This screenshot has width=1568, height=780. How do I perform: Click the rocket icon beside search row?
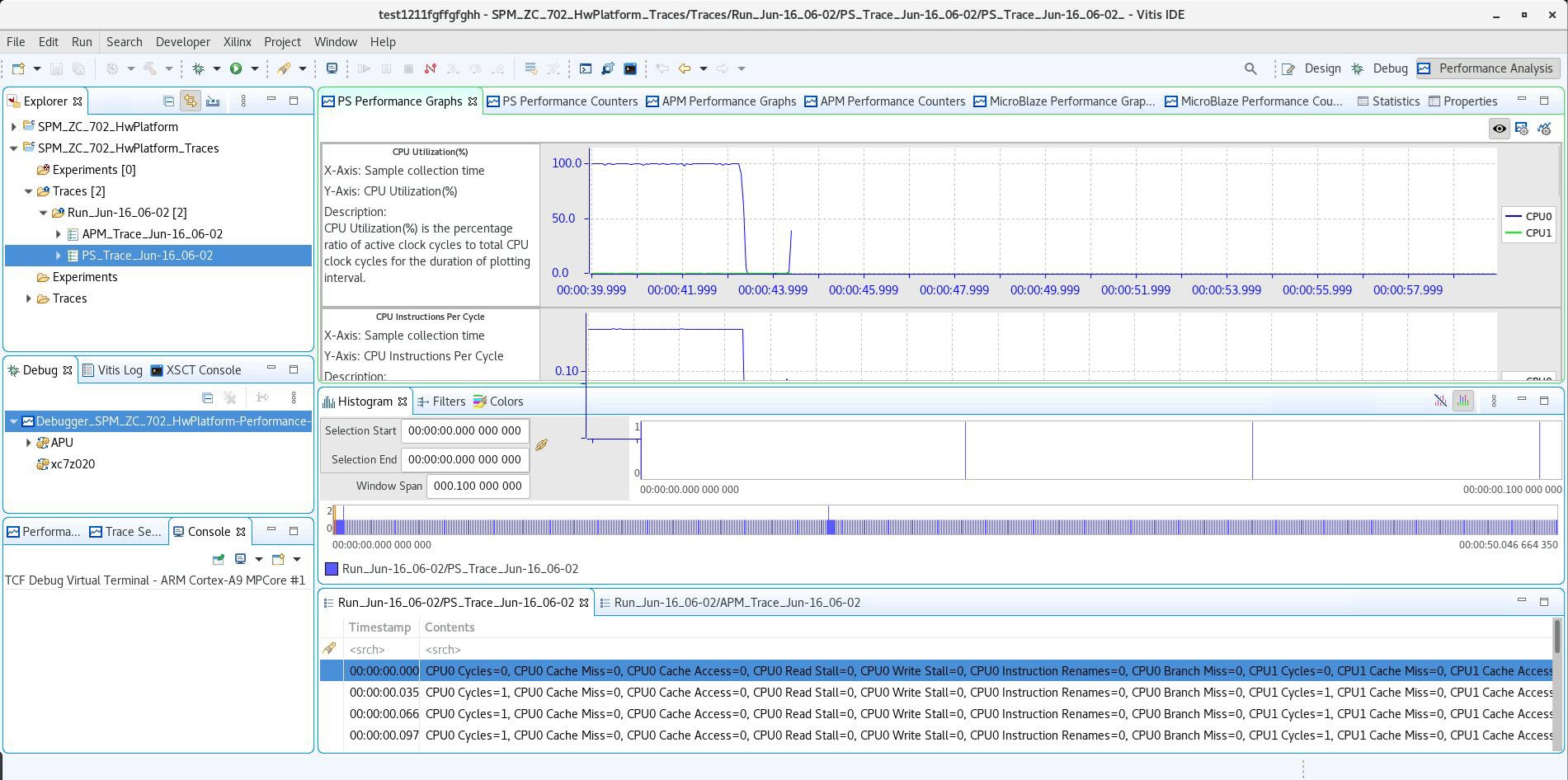329,649
